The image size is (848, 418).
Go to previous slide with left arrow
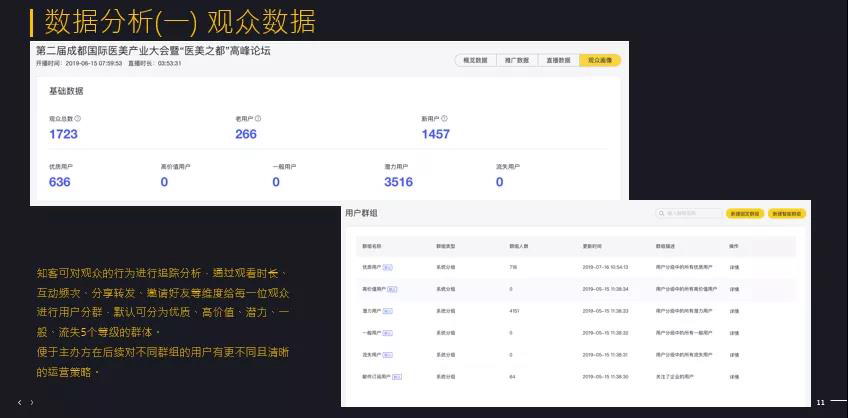coord(19,402)
